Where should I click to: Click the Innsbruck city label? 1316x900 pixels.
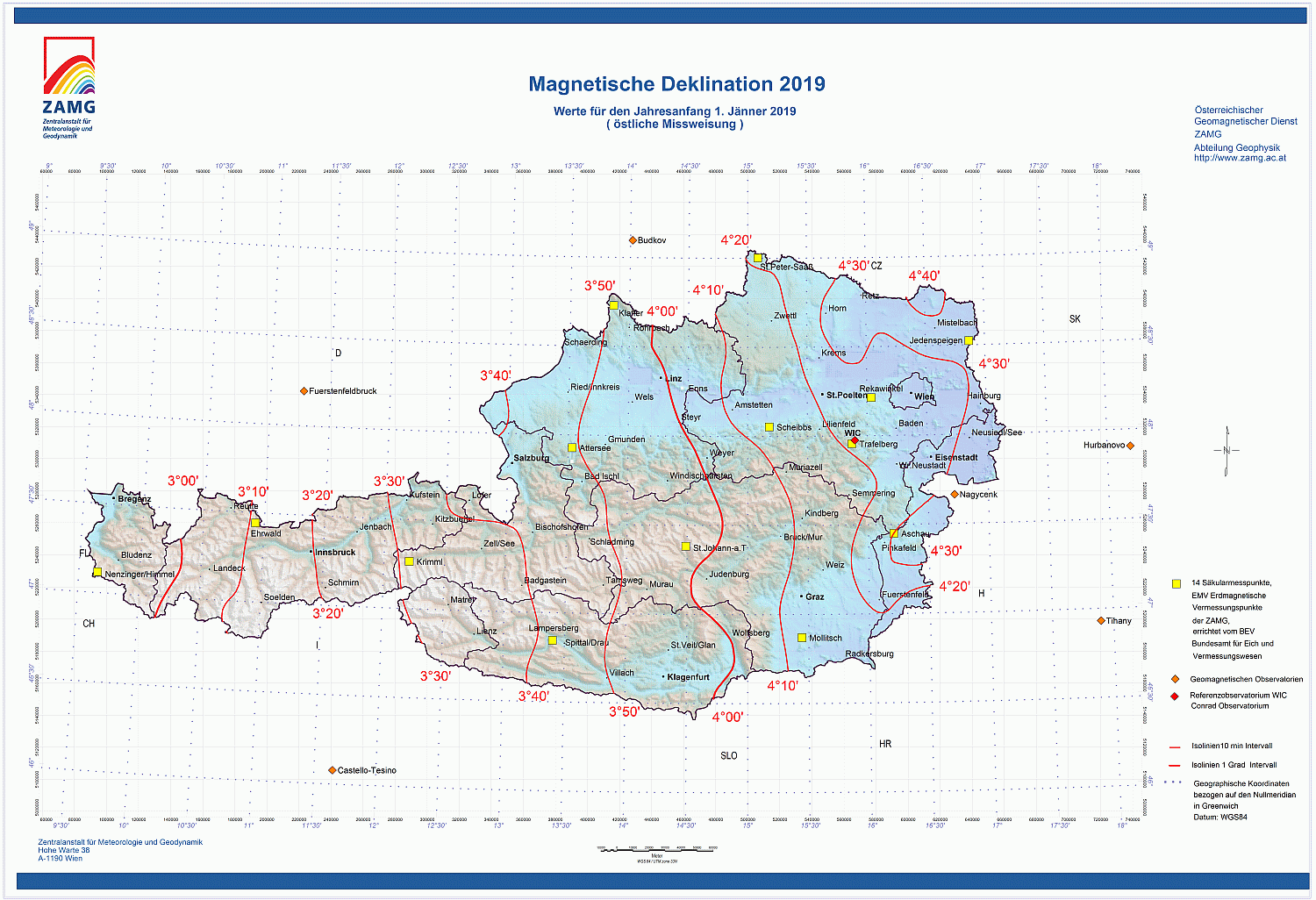[335, 553]
